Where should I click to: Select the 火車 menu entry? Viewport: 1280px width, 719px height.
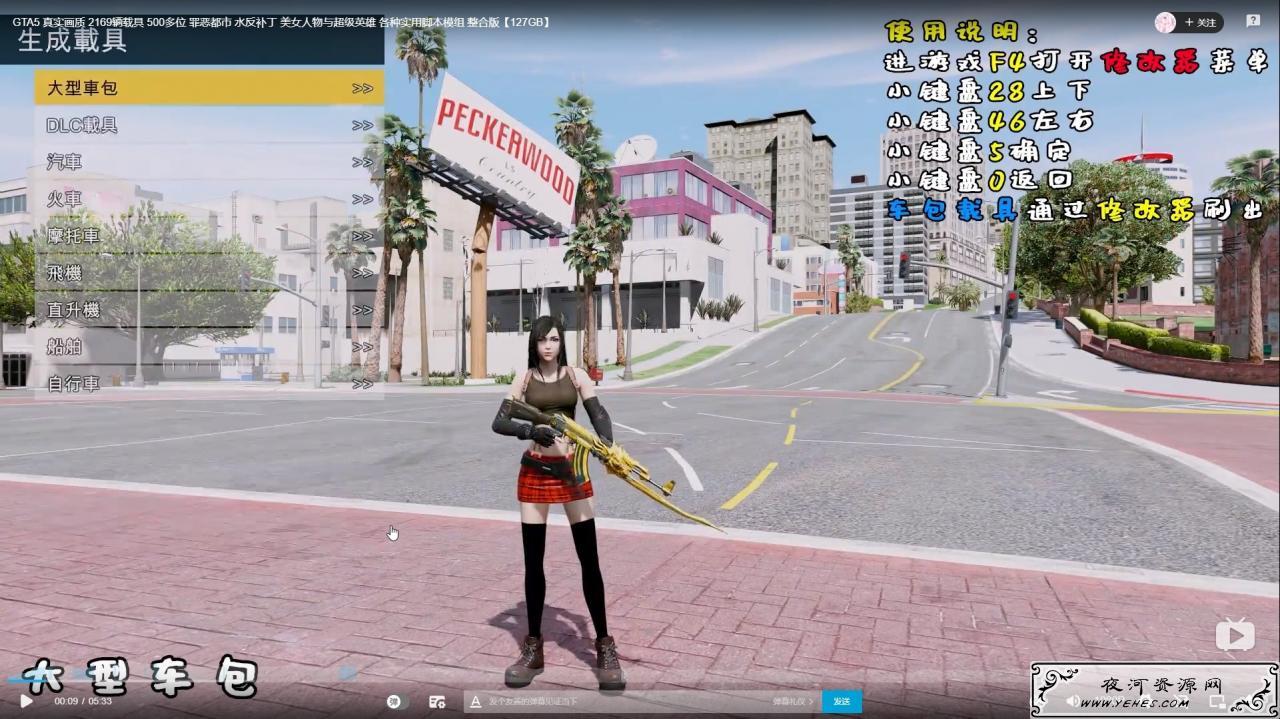[210, 199]
